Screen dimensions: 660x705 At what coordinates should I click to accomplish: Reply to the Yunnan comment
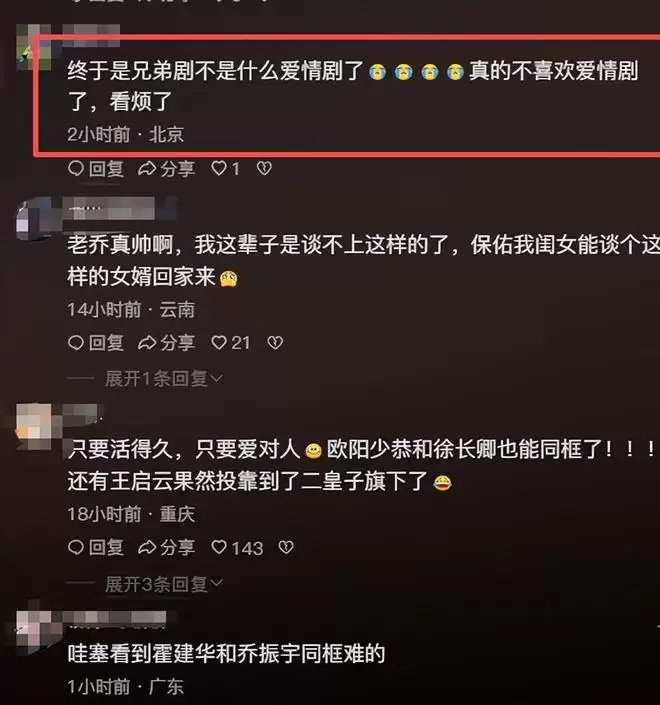96,343
